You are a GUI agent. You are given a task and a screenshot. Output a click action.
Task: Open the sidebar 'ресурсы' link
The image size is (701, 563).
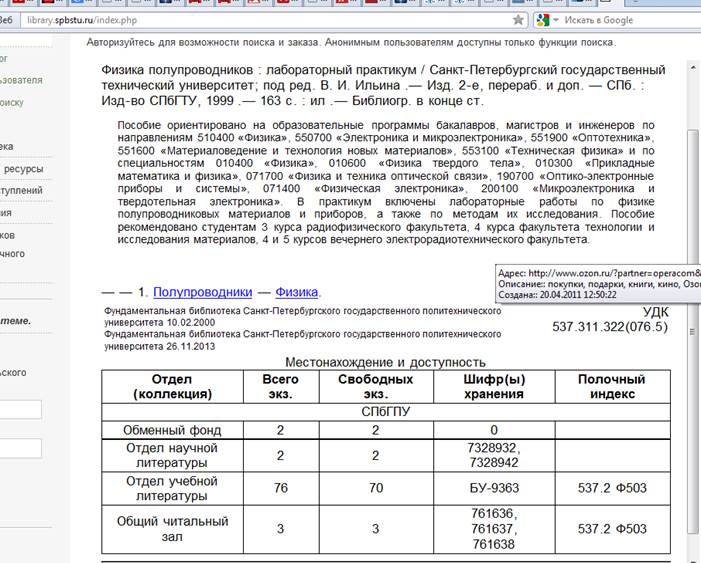23,169
